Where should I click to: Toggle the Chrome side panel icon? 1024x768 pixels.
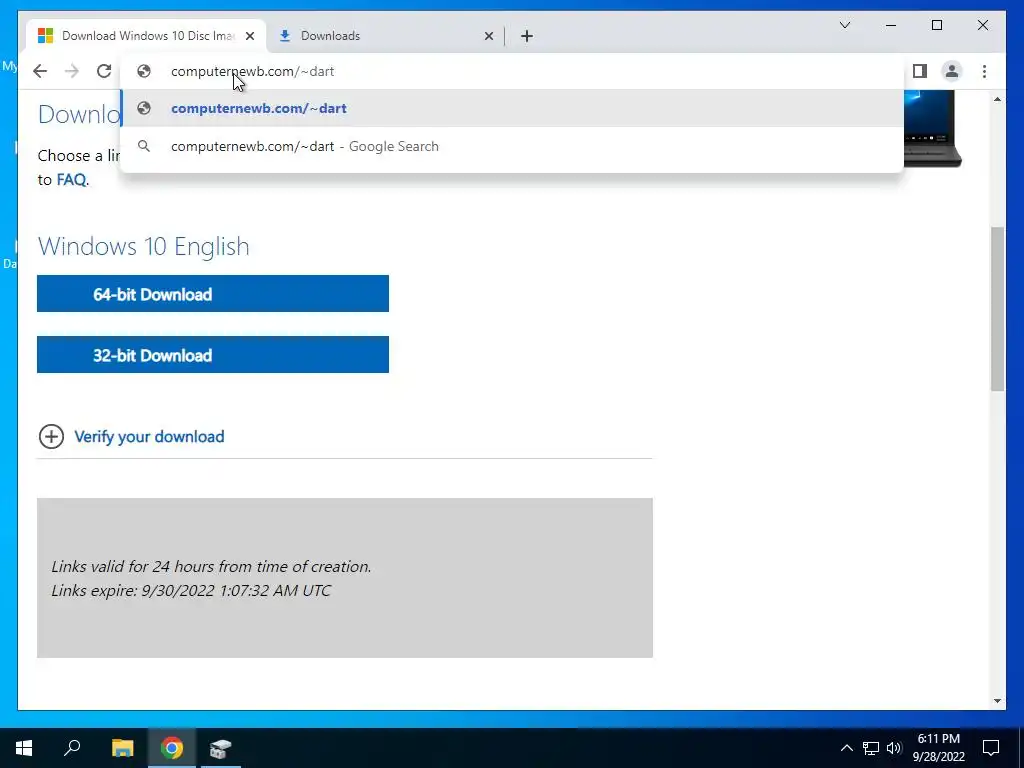click(x=920, y=71)
